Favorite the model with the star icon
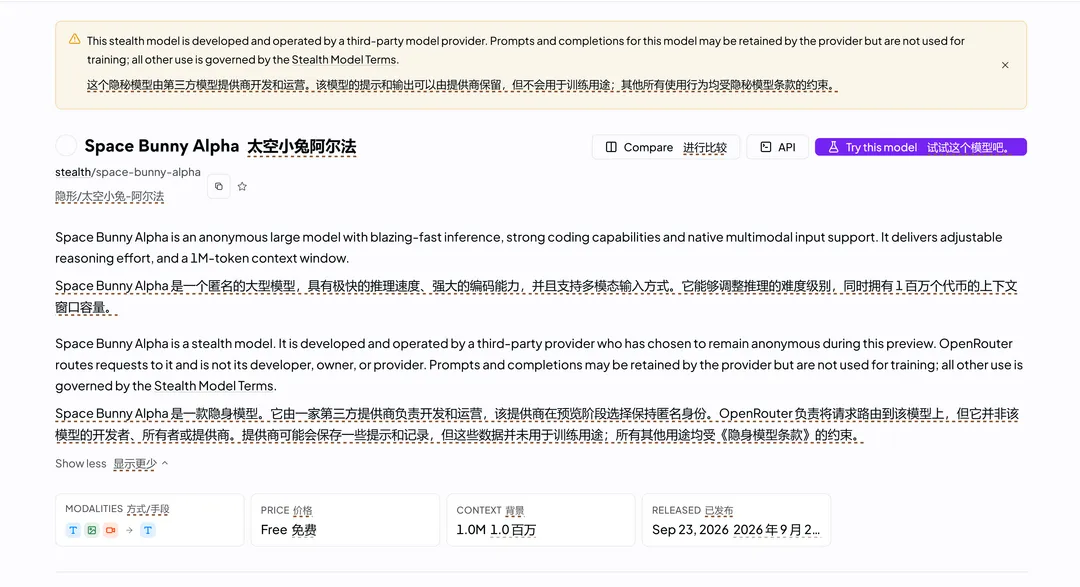 click(242, 186)
